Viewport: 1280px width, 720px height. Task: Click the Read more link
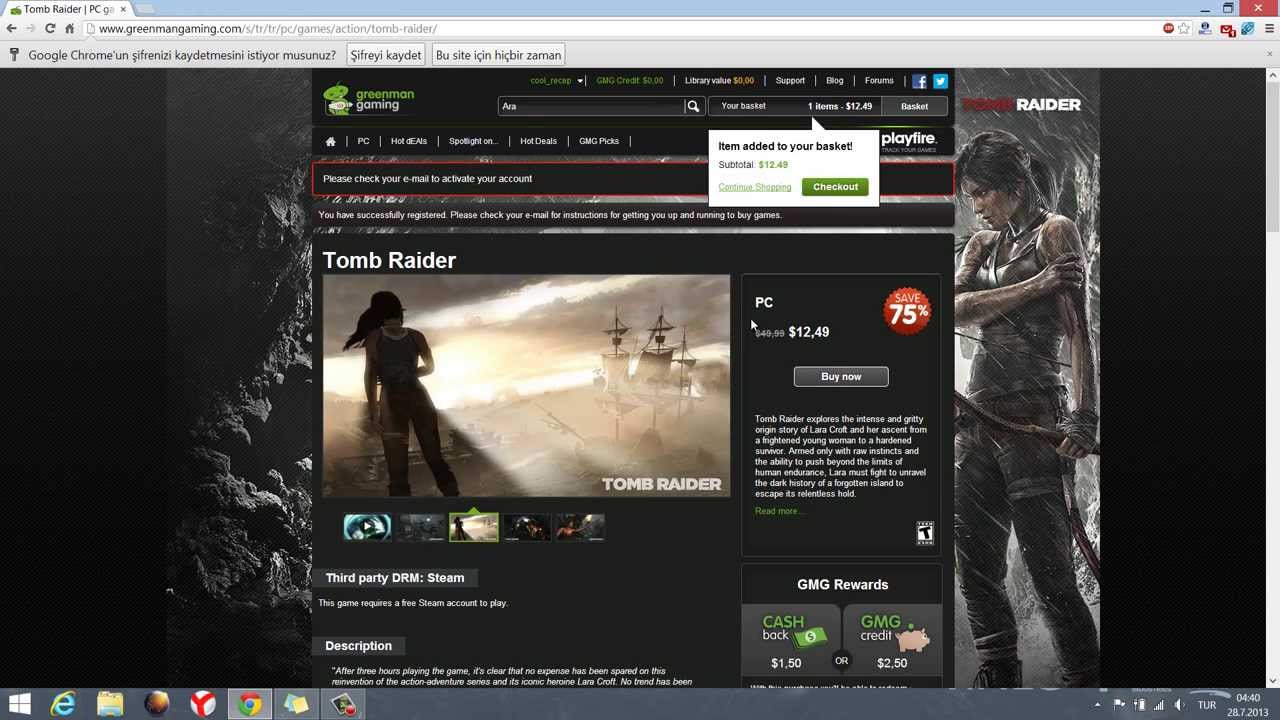click(778, 511)
